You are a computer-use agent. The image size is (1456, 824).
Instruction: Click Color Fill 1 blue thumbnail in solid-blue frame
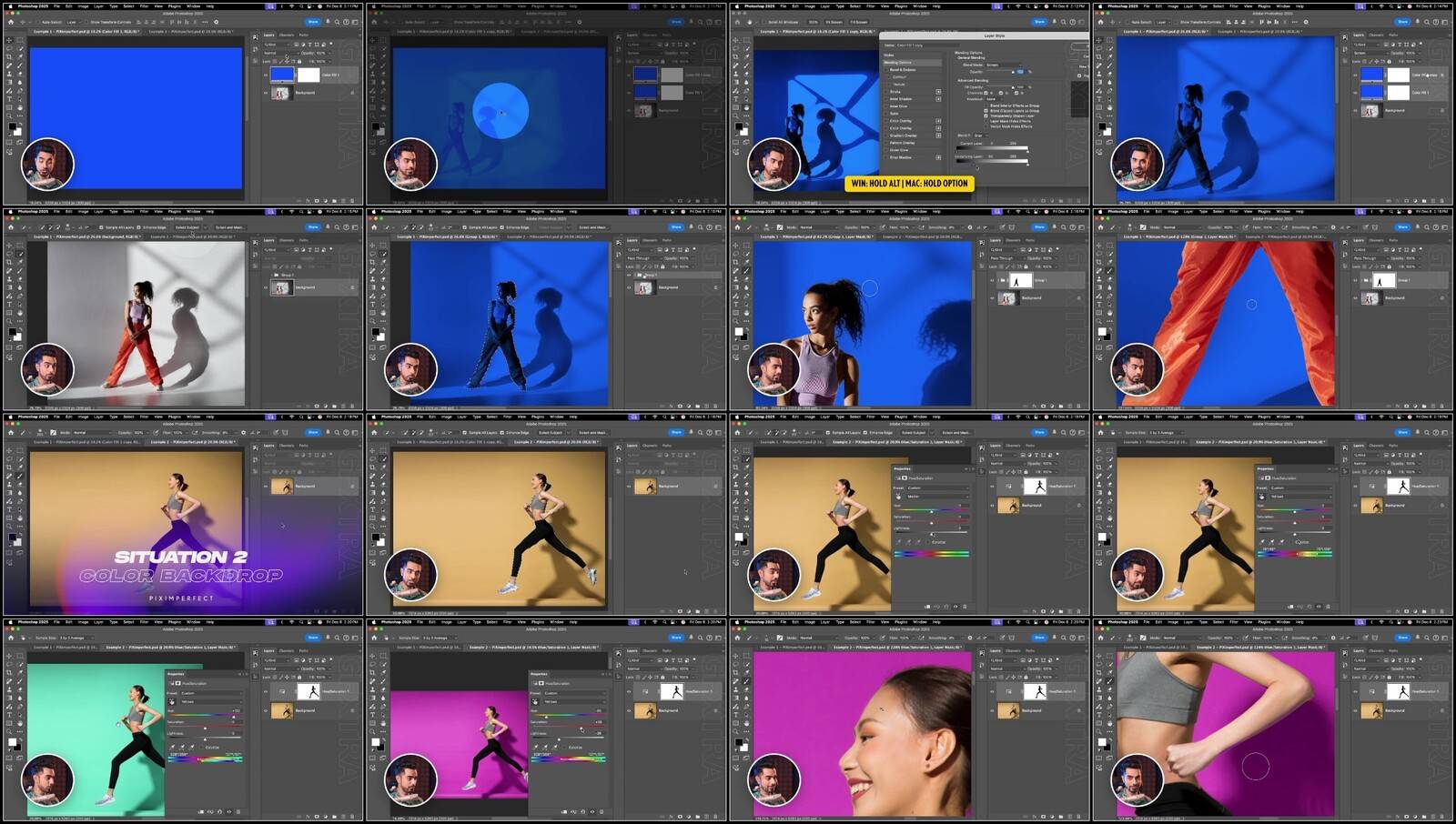pos(282,75)
